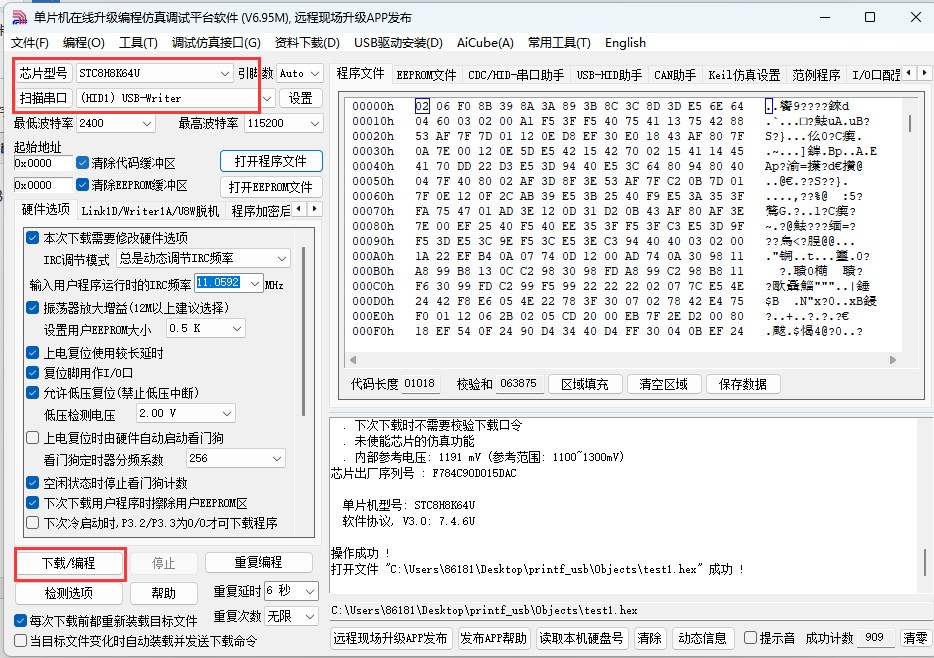Click 保存数据 button
The height and width of the screenshot is (658, 934).
pos(742,383)
